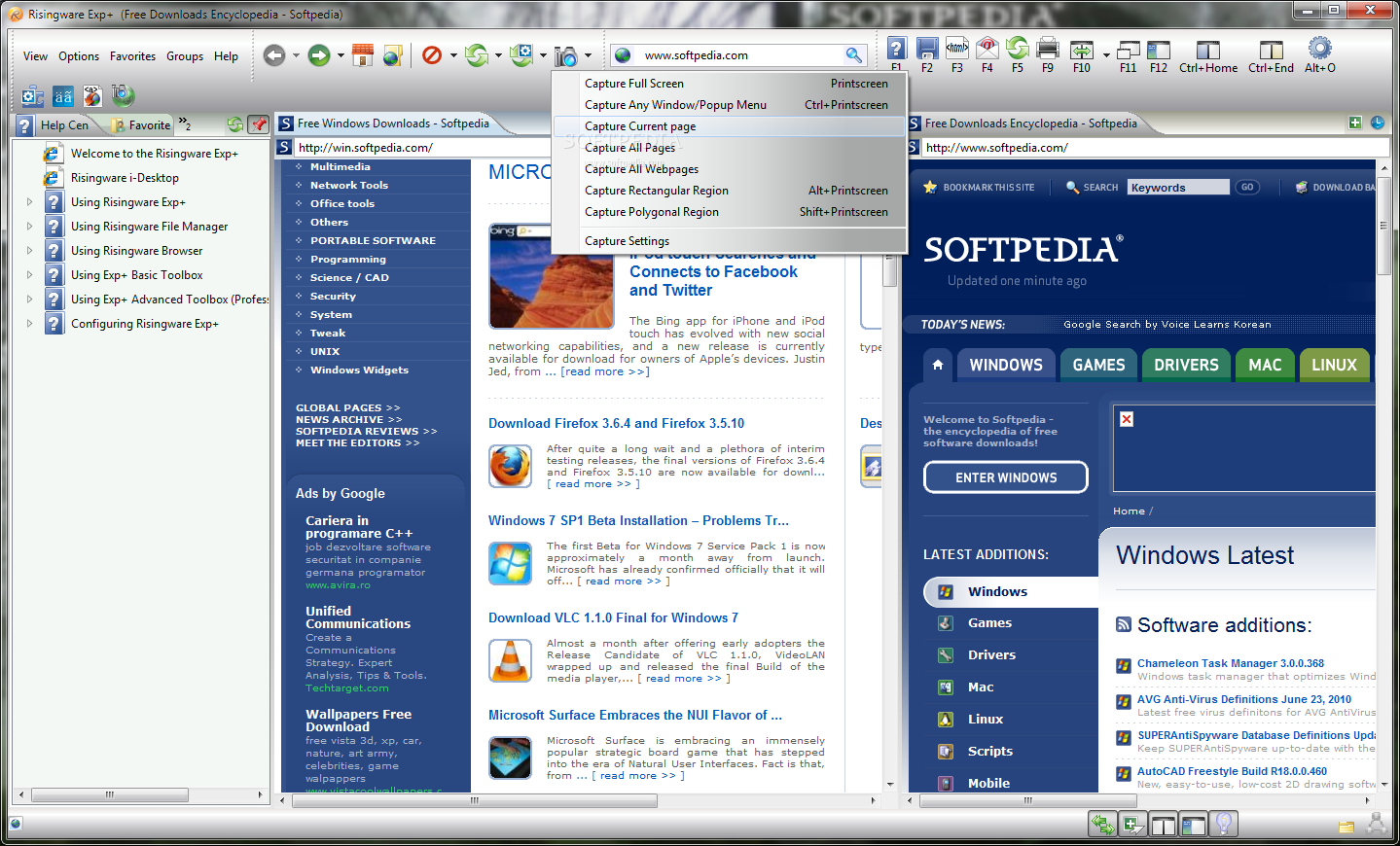The image size is (1400, 846).
Task: Open Capture Settings from the menu
Action: coord(730,241)
